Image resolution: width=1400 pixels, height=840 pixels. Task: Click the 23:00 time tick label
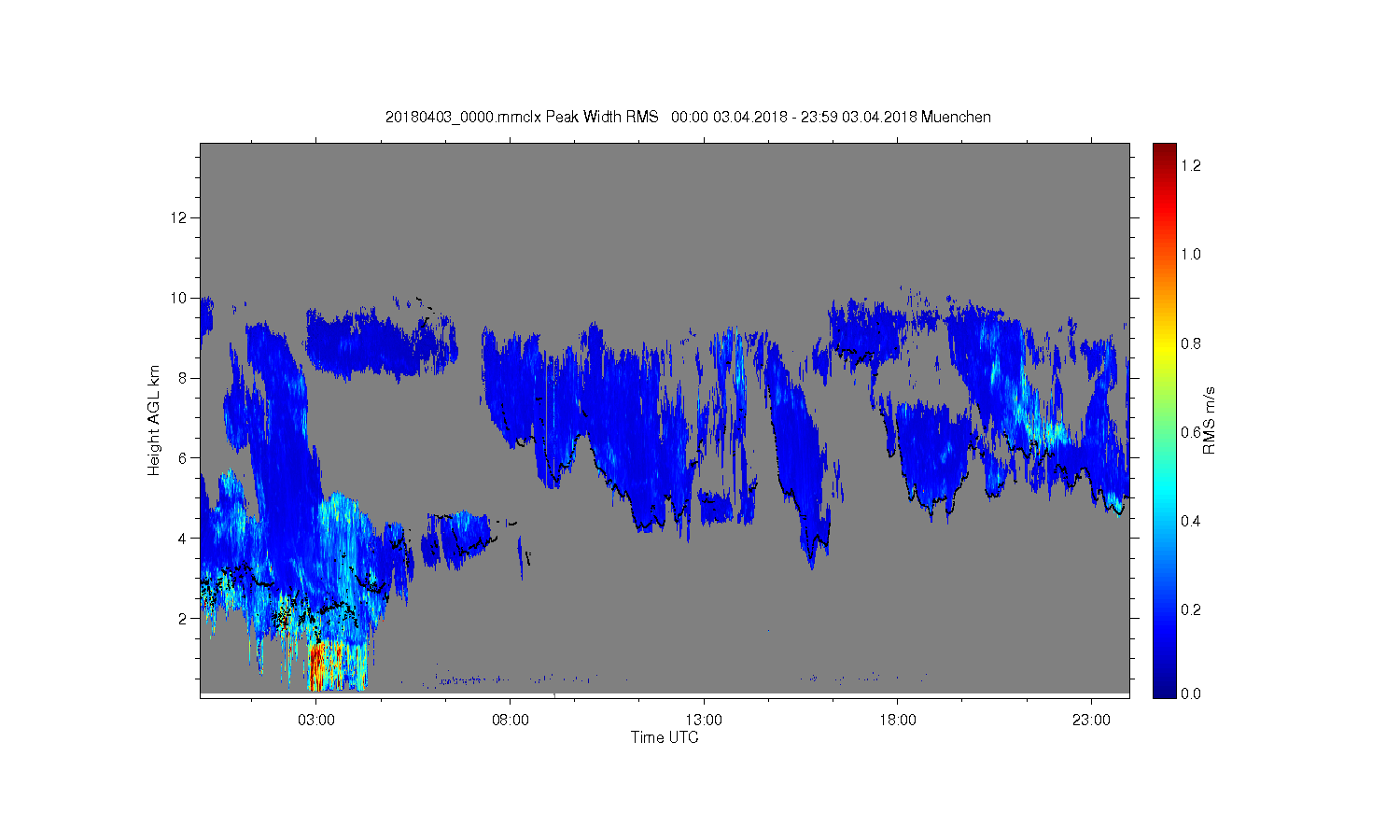pyautogui.click(x=1091, y=721)
